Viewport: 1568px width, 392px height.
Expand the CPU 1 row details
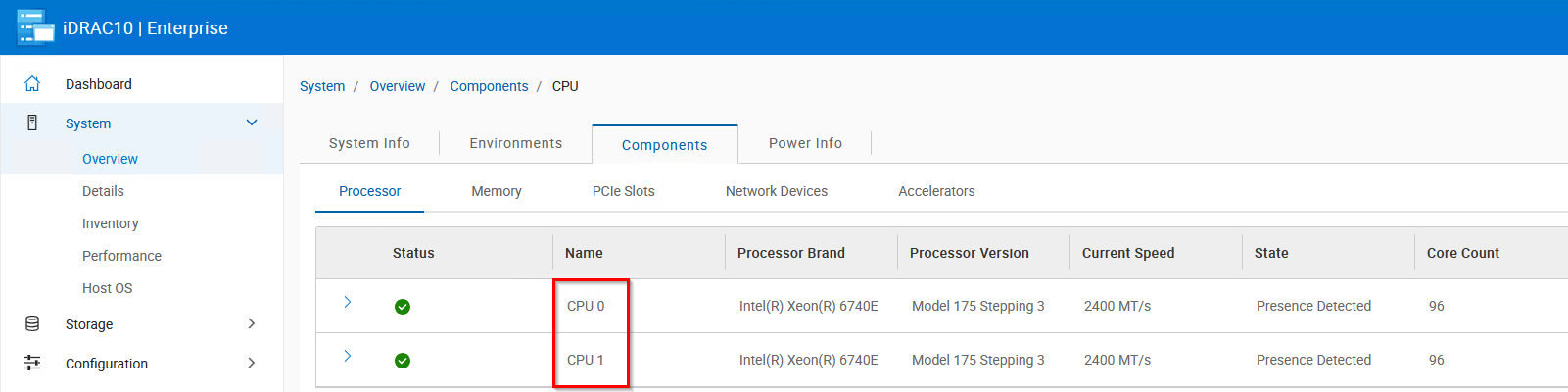[348, 356]
